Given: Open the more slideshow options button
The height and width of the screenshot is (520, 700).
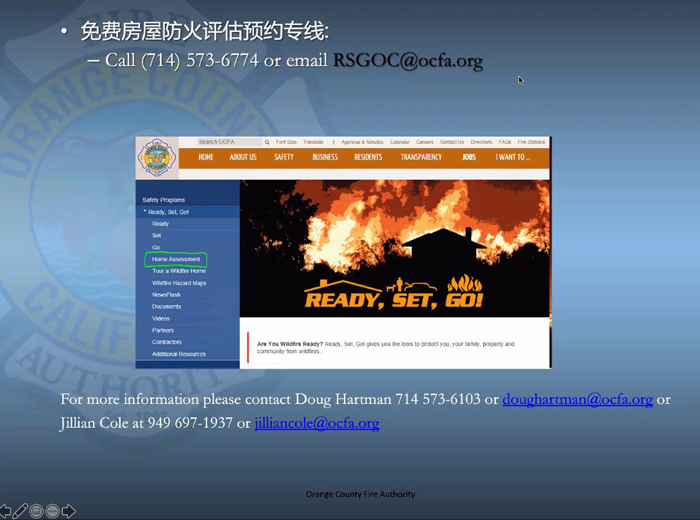Looking at the screenshot, I should 52,511.
